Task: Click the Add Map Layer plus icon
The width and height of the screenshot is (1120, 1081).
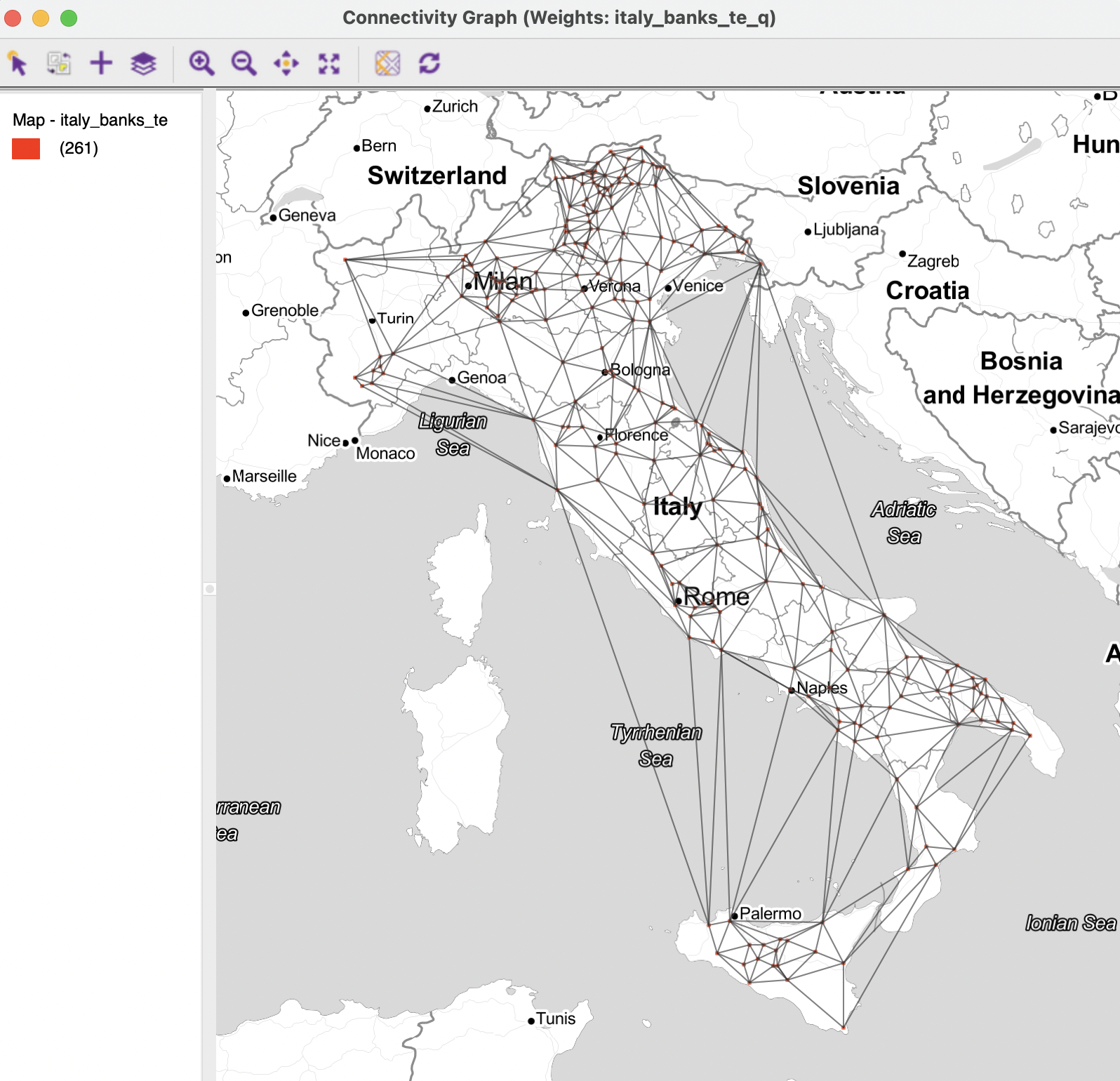Action: point(101,63)
